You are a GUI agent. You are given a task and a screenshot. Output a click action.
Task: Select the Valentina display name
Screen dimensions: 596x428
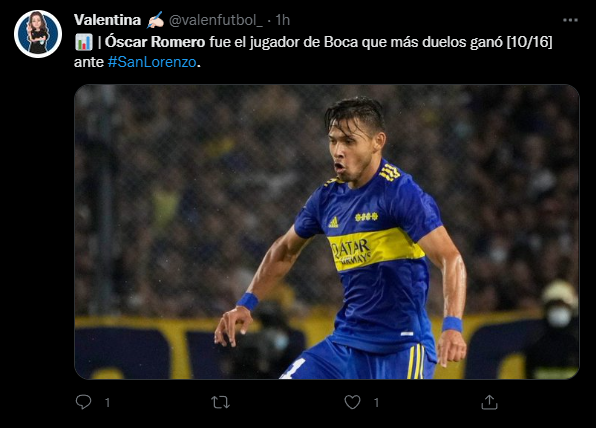(x=107, y=20)
